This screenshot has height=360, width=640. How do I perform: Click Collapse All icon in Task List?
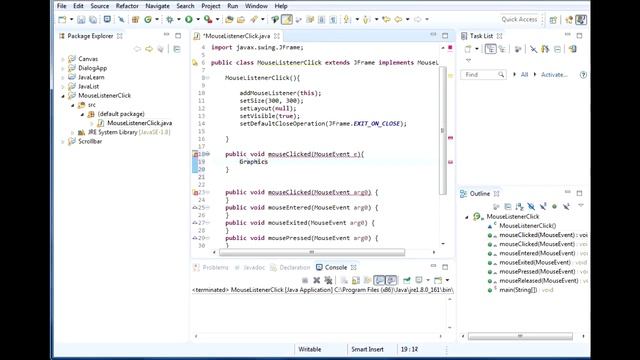[x=558, y=49]
